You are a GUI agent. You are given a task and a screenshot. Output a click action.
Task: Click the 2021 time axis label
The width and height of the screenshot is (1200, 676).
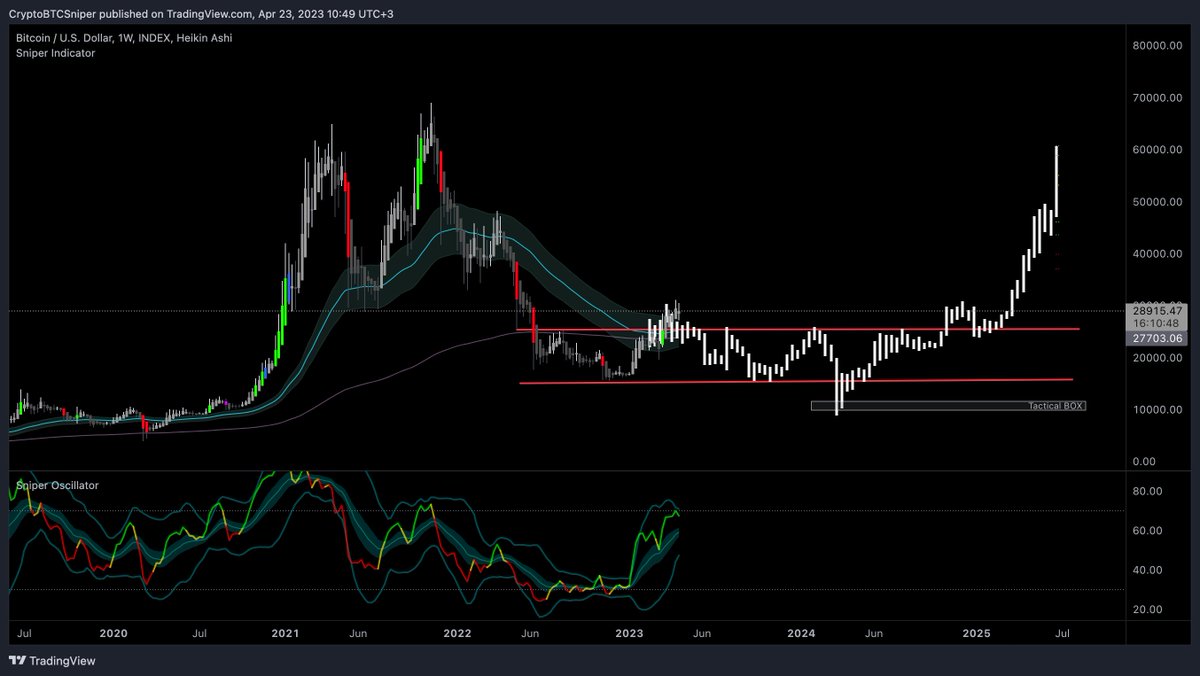point(285,634)
